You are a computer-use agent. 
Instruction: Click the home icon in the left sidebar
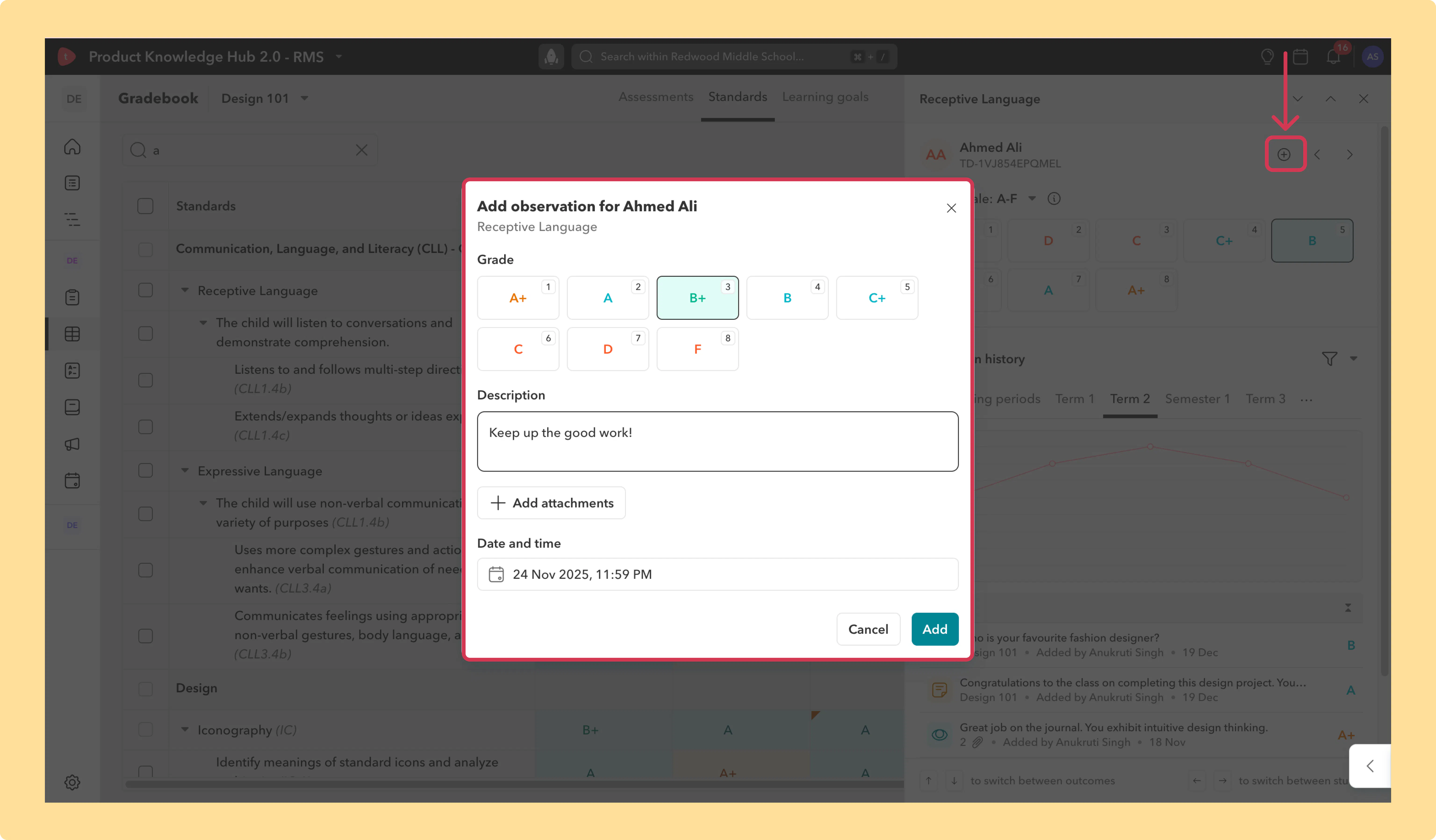(72, 147)
